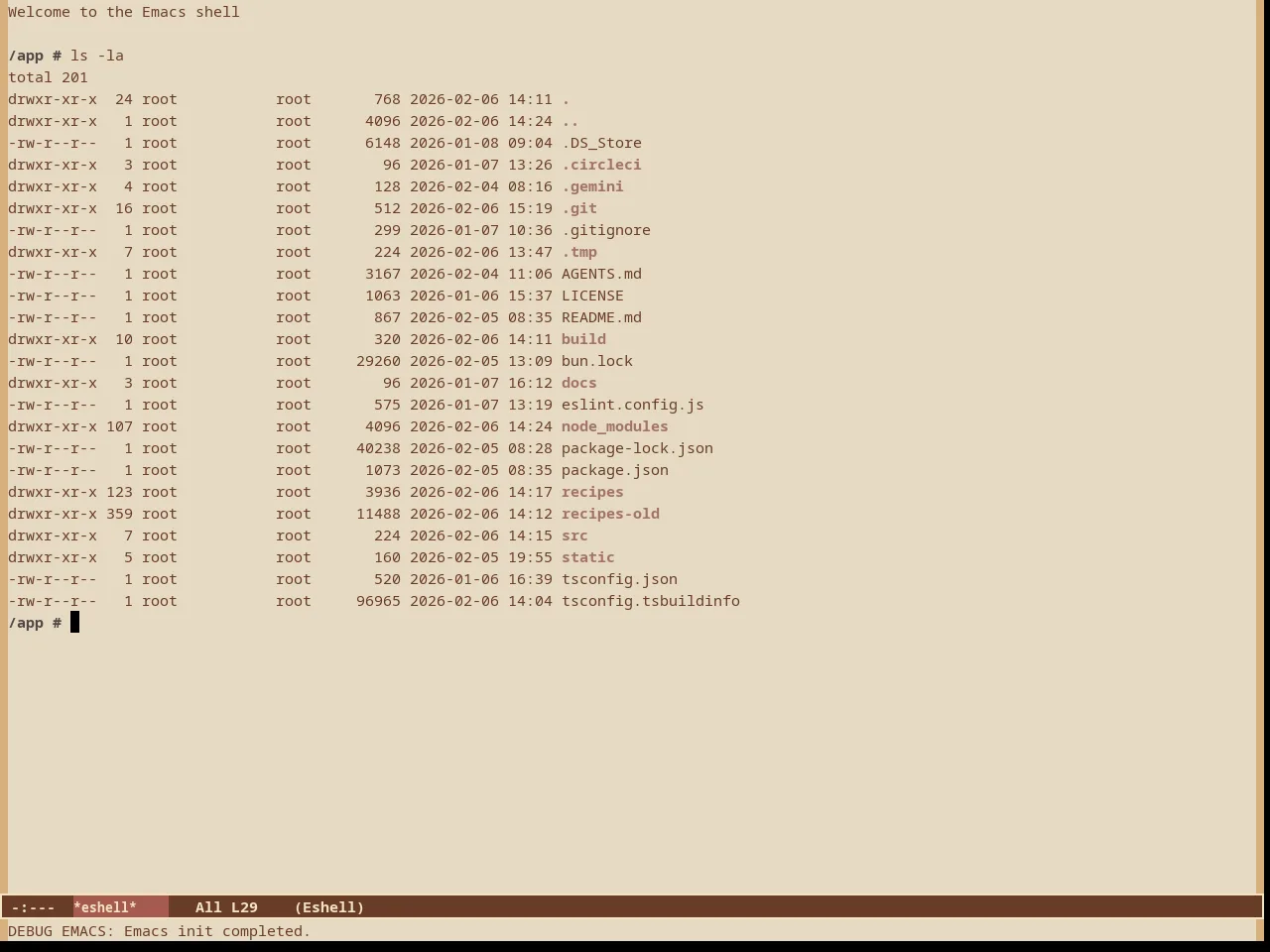The width and height of the screenshot is (1270, 952).
Task: Select the node_modules directory name
Action: (x=615, y=426)
